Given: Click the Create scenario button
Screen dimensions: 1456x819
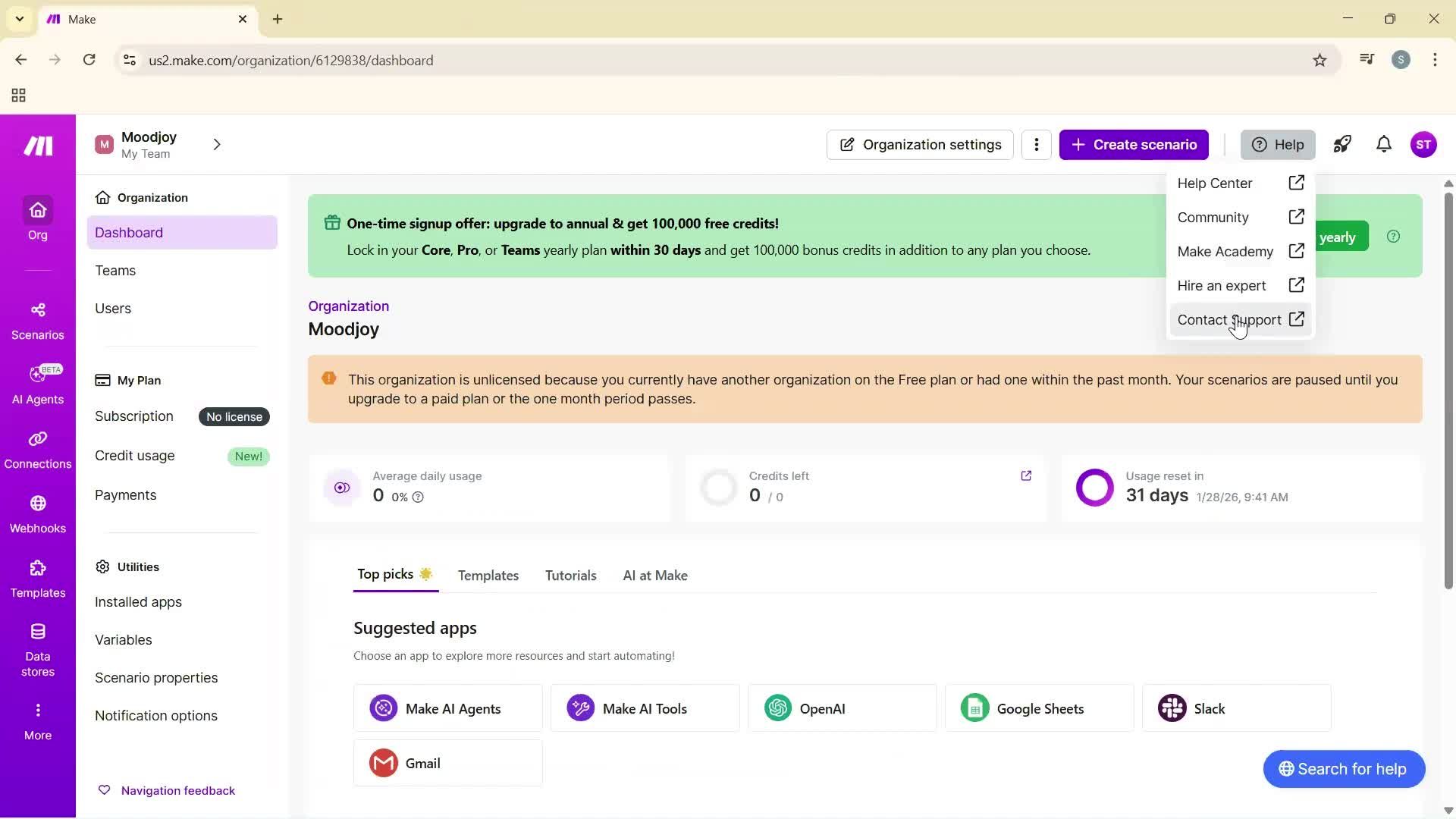Looking at the screenshot, I should pos(1134,144).
